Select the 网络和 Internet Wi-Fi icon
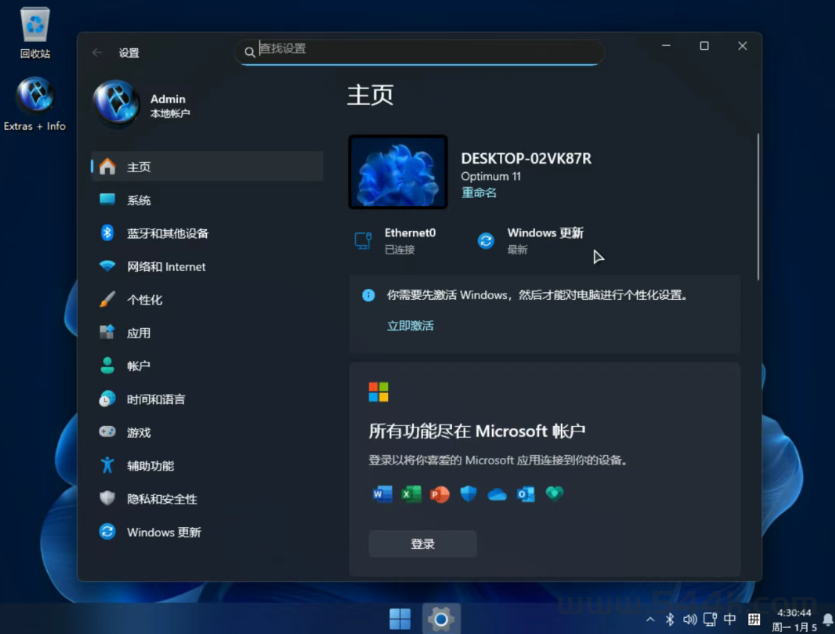The width and height of the screenshot is (835, 634). [107, 266]
